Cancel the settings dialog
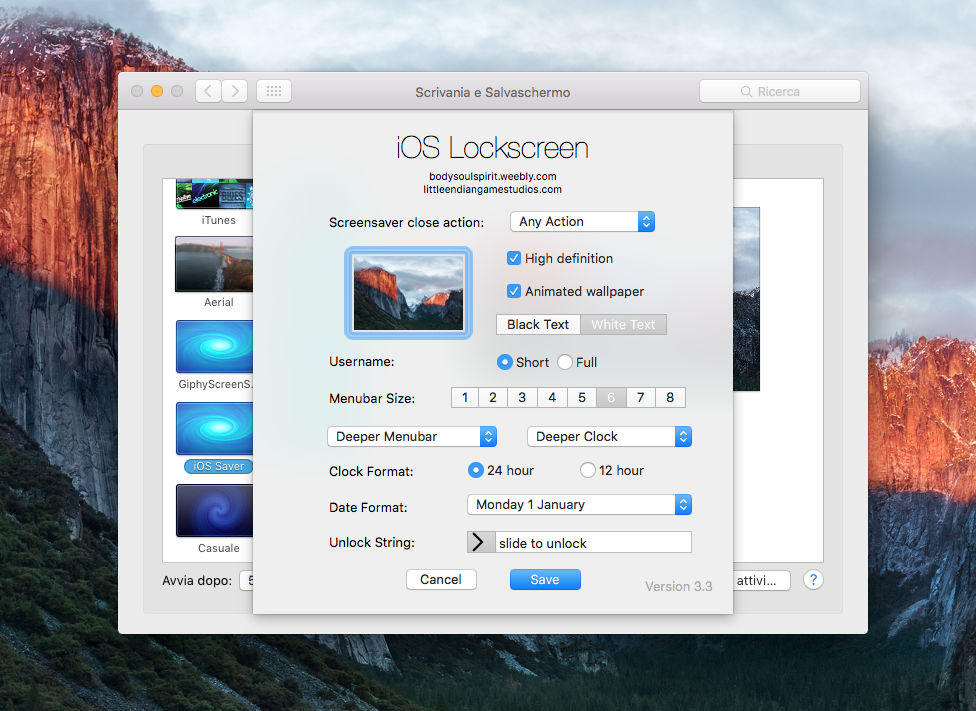 click(441, 579)
